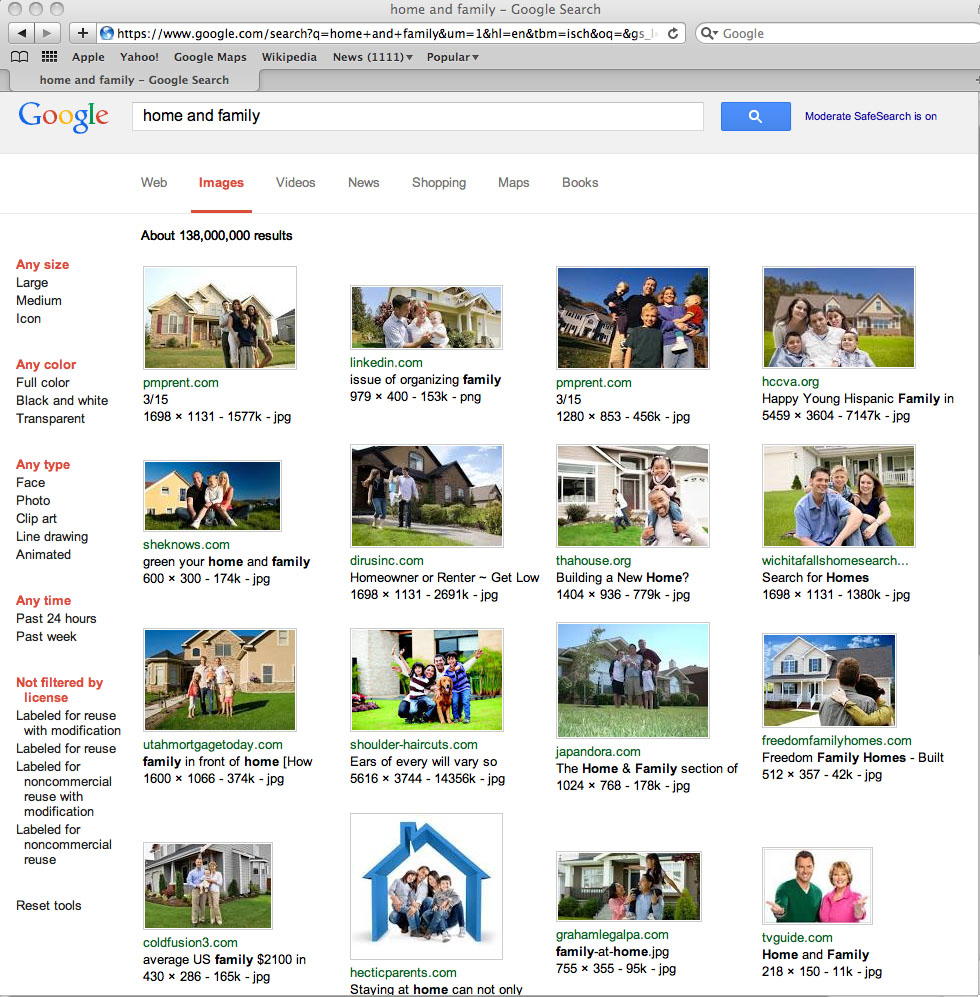
Task: Click the japandora.com source link
Action: click(598, 752)
